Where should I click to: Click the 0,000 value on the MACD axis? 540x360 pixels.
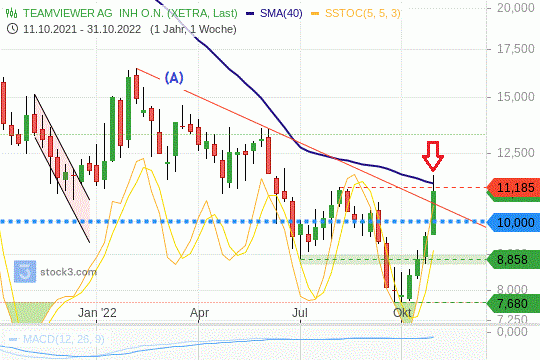[512, 332]
